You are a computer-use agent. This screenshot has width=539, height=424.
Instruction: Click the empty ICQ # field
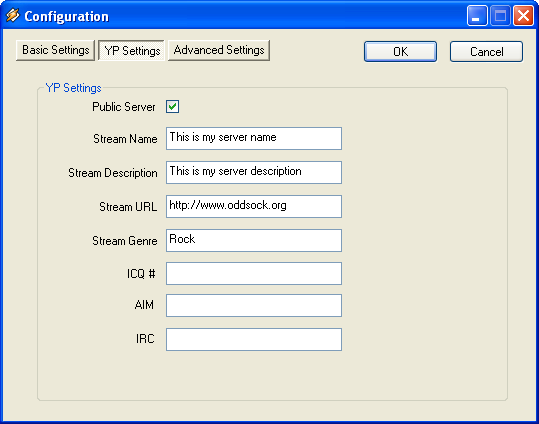(254, 273)
